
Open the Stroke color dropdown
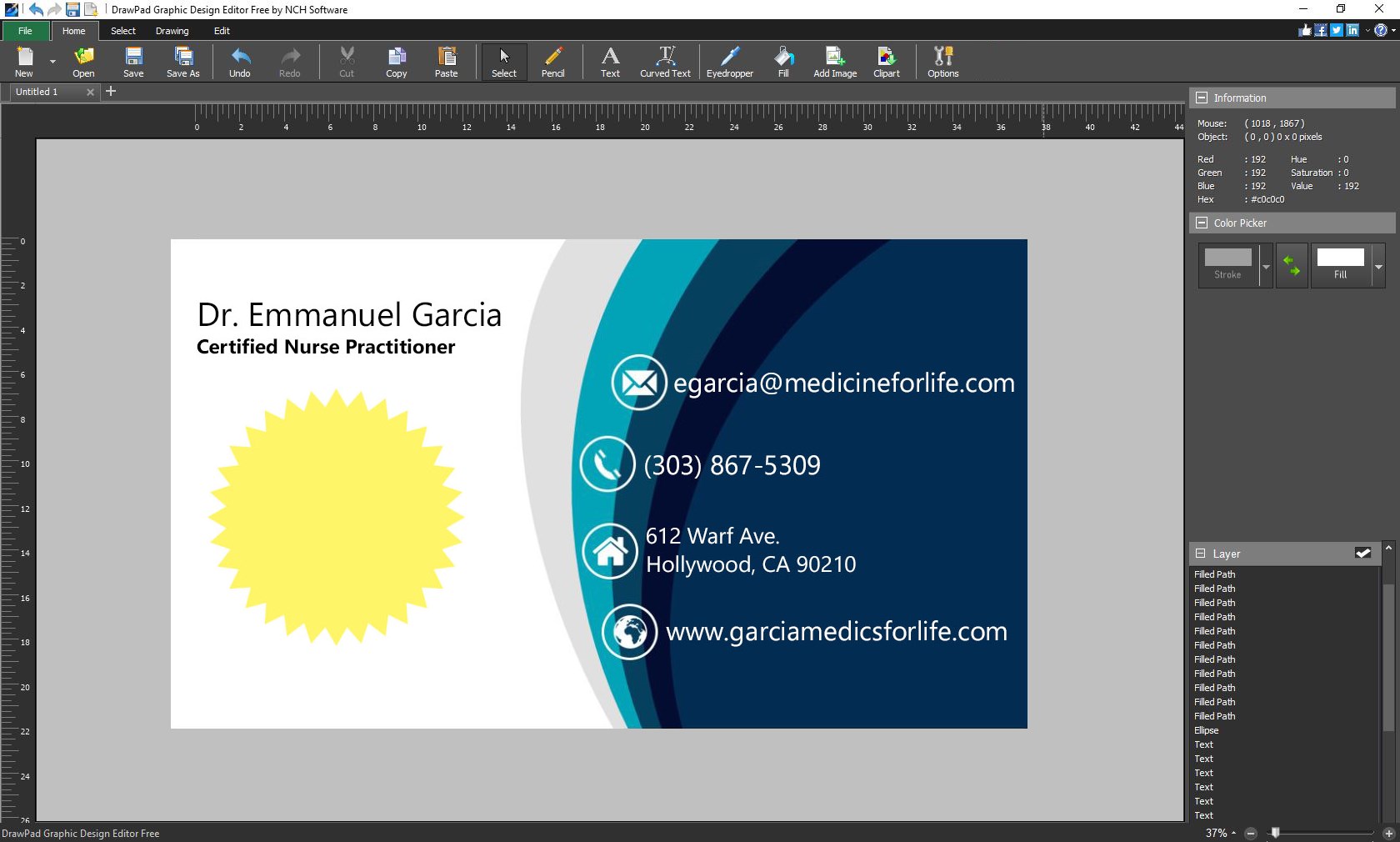[x=1266, y=268]
